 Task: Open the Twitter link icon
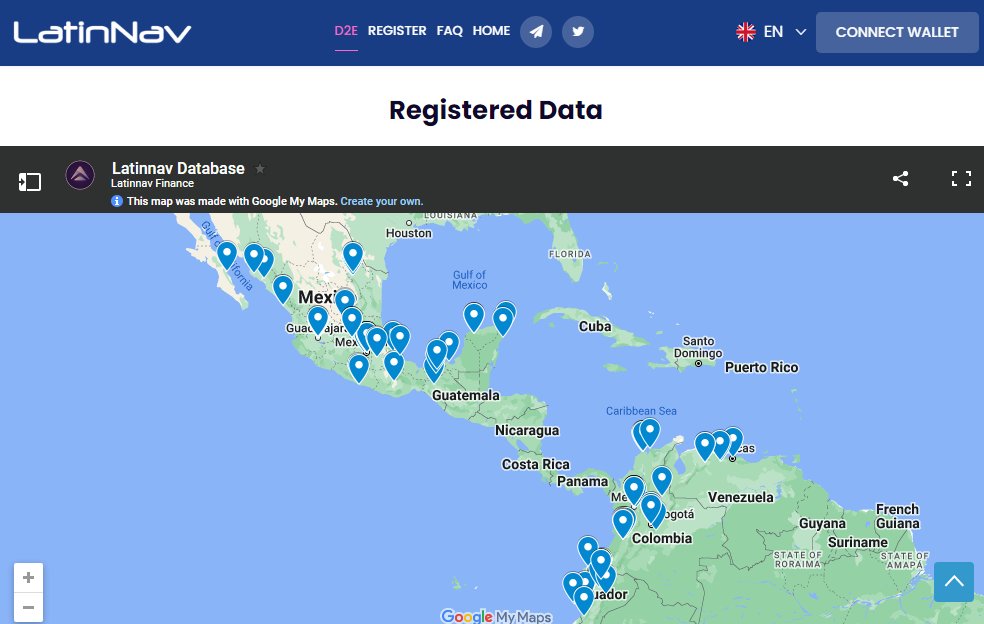[x=578, y=31]
